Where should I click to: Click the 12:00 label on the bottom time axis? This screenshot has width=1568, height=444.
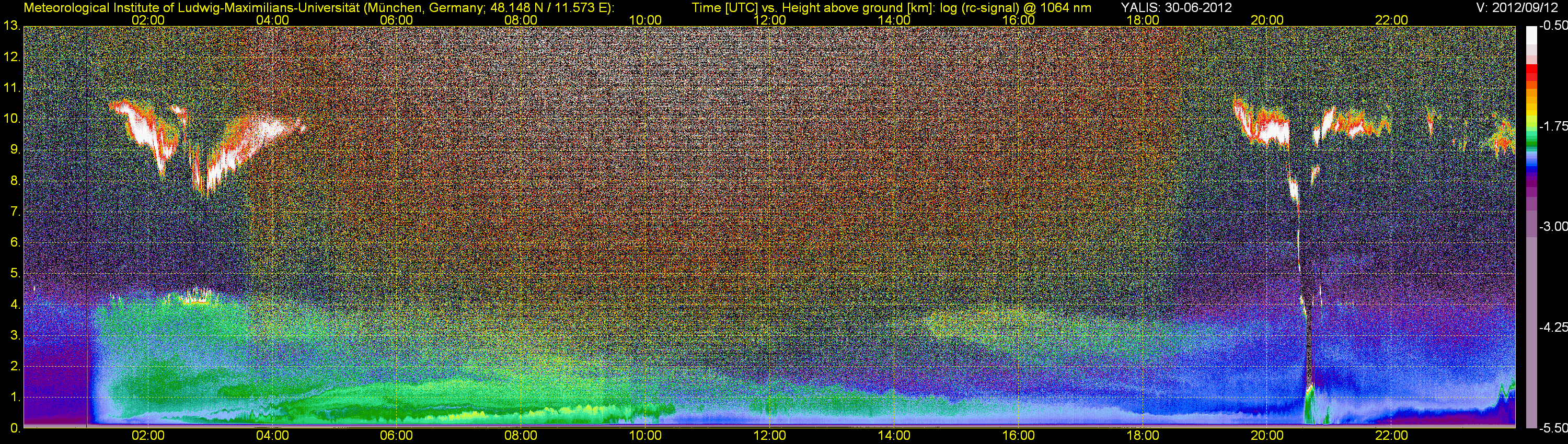pos(769,436)
